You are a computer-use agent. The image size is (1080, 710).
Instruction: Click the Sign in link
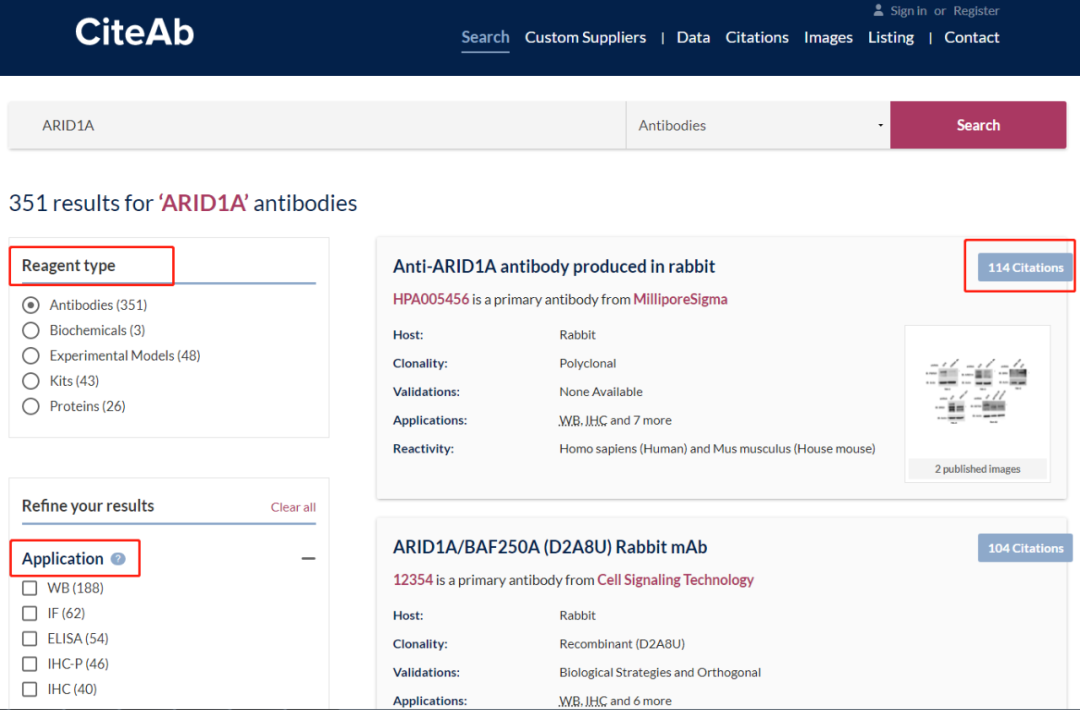point(908,10)
